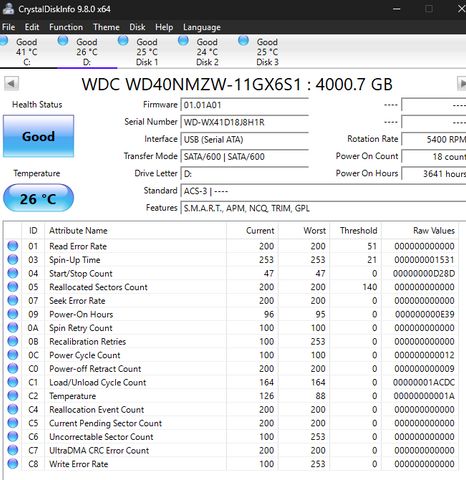
Task: Click the Good health status button
Action: coord(38,136)
